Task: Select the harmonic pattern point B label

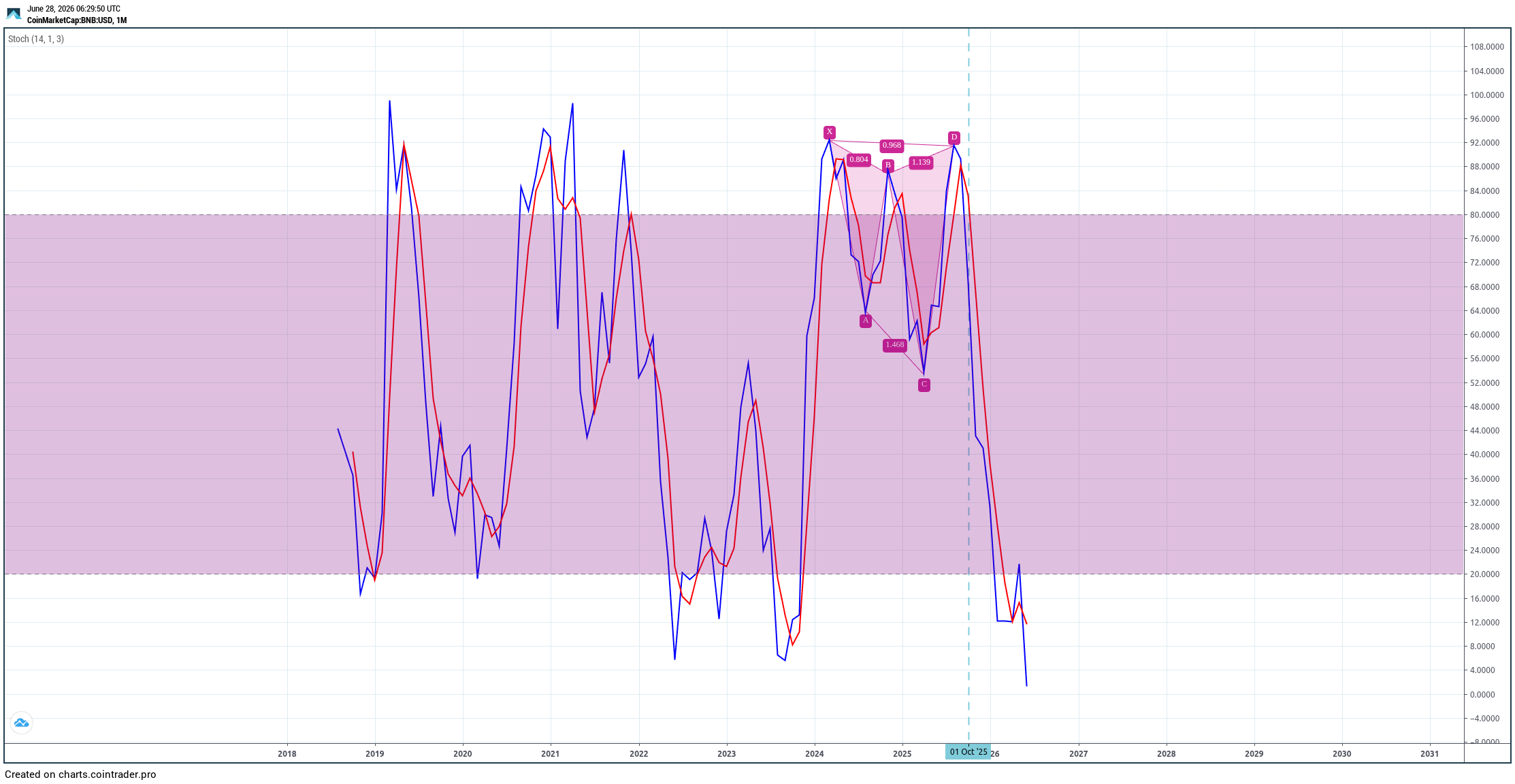Action: pyautogui.click(x=888, y=165)
